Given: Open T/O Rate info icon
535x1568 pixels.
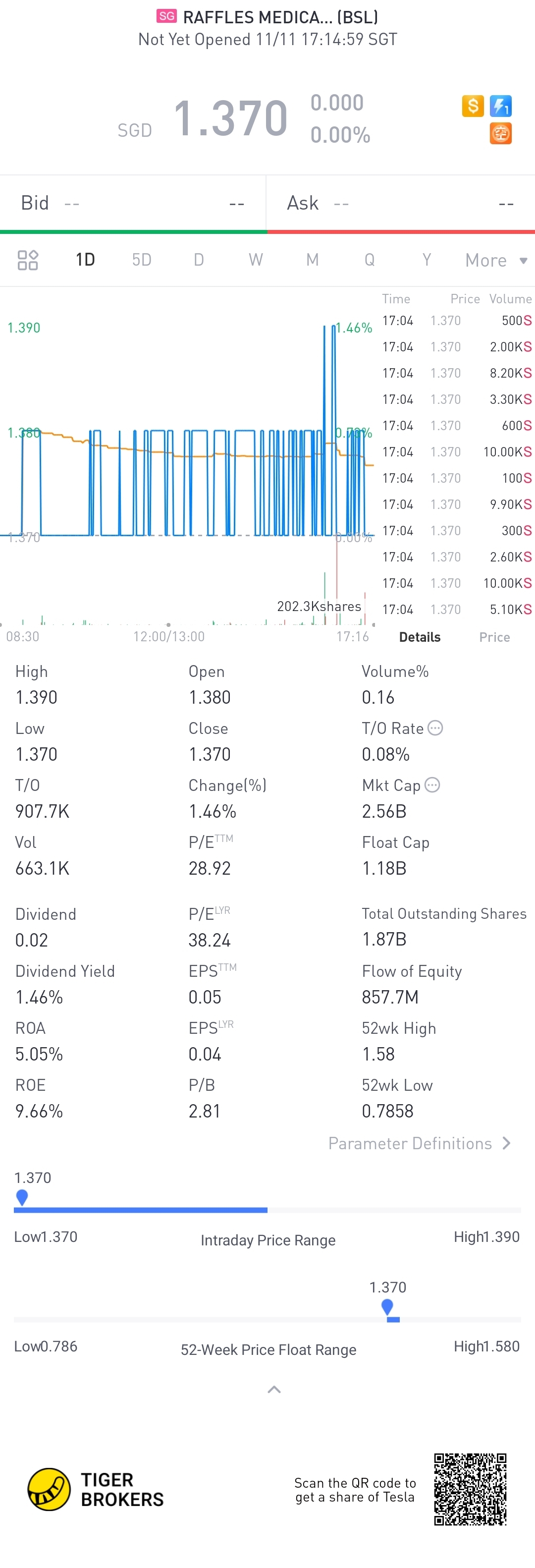Looking at the screenshot, I should pos(435,728).
